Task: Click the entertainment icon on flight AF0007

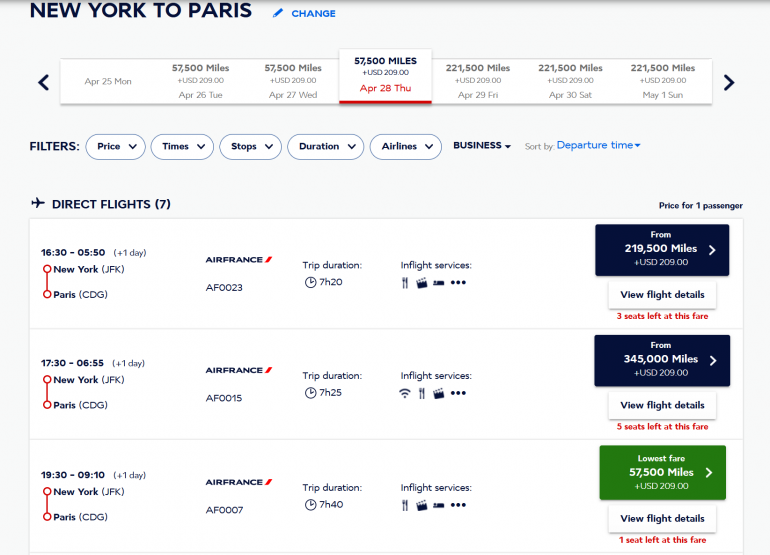Action: pos(422,505)
